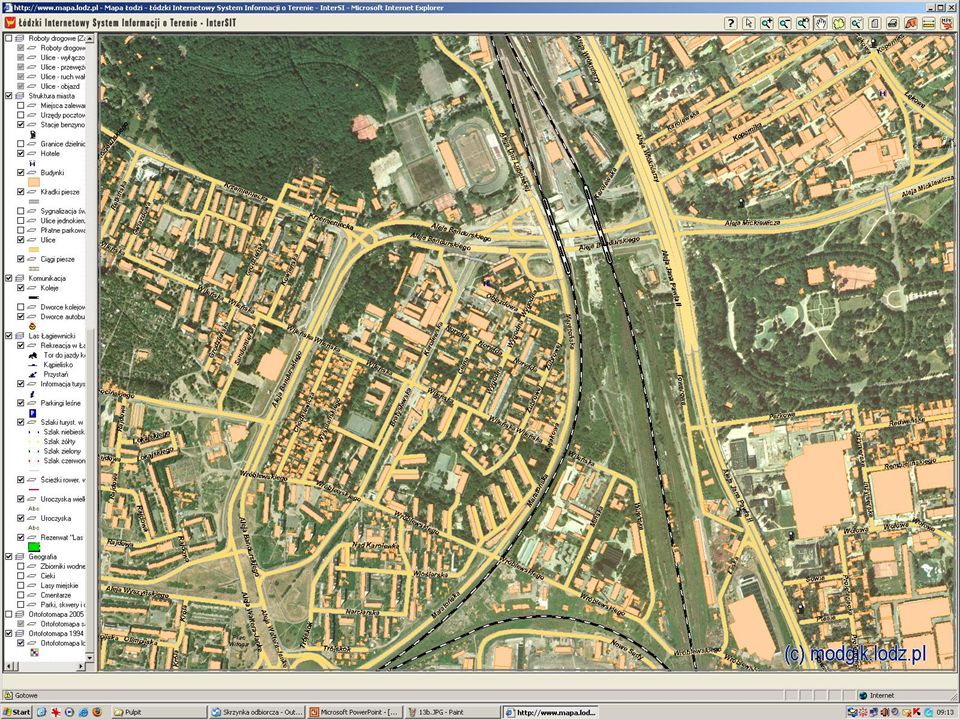Uncheck the Ortofotomapa 1994 group checkbox

point(9,634)
